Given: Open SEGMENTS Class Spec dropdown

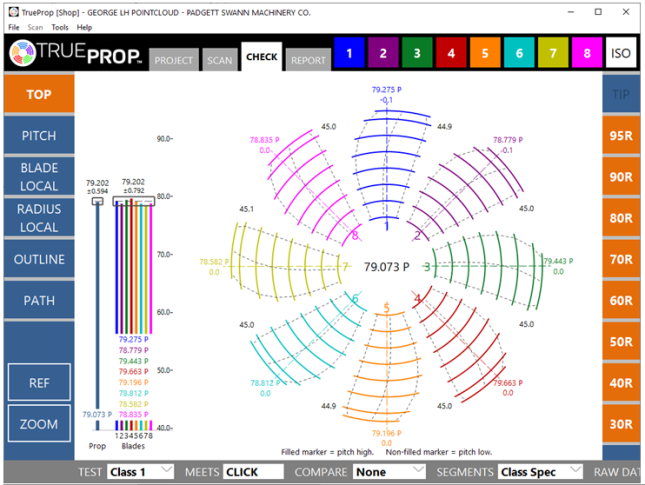Looking at the screenshot, I should click(x=539, y=471).
